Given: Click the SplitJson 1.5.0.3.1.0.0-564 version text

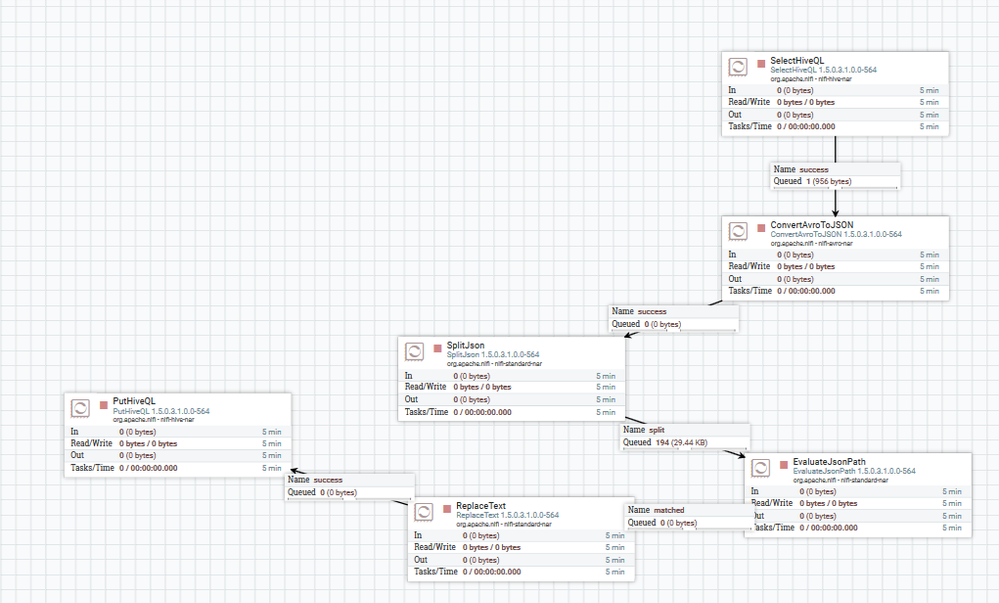Looking at the screenshot, I should pos(493,354).
